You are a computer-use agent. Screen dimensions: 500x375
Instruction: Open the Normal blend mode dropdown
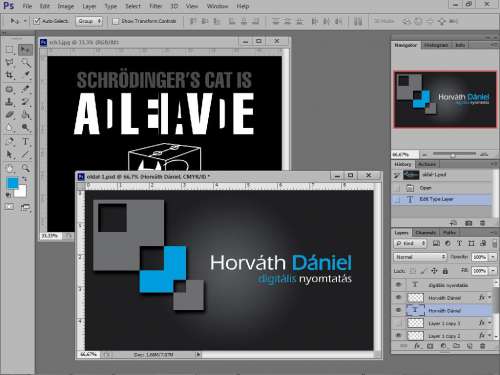point(420,257)
